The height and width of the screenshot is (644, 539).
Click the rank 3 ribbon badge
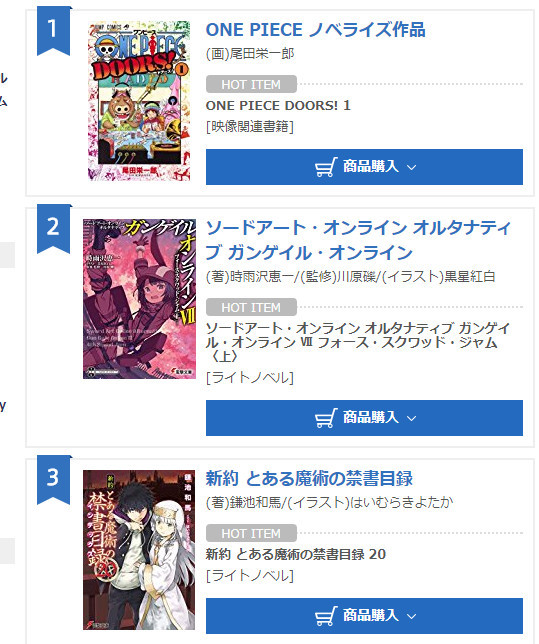click(x=54, y=479)
